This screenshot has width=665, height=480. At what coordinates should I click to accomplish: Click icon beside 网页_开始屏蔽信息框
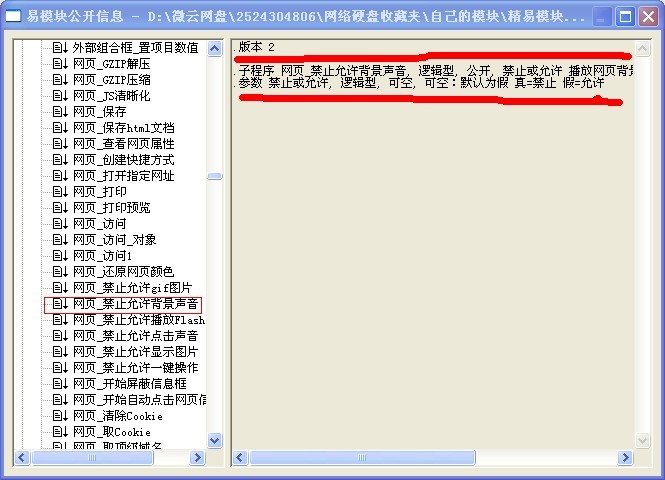(60, 384)
